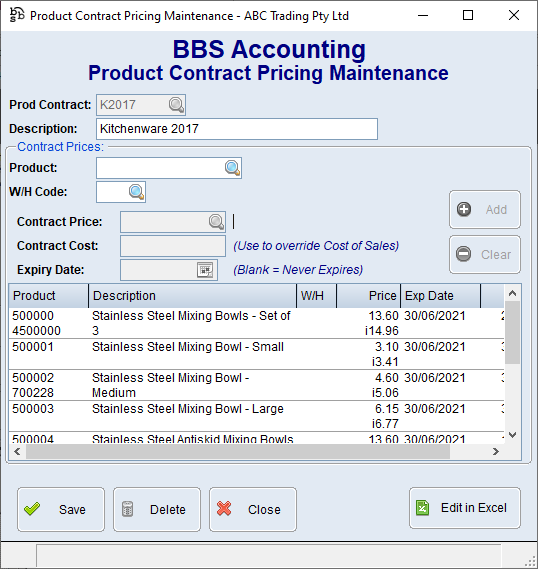The width and height of the screenshot is (538, 569).
Task: Click the horizontal scroll right arrow
Action: tap(496, 451)
